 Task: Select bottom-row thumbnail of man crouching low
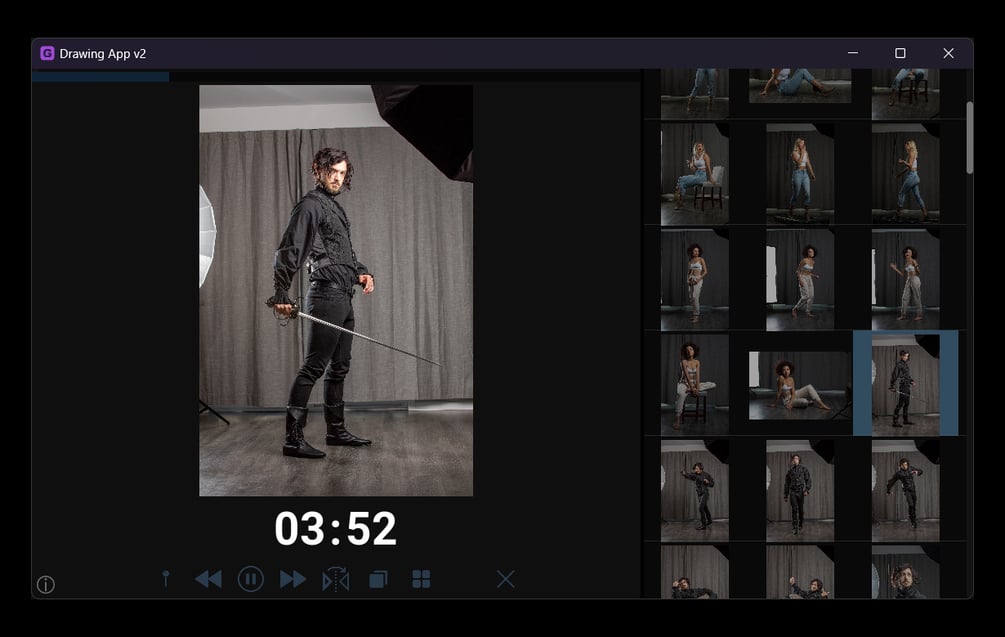tap(695, 572)
